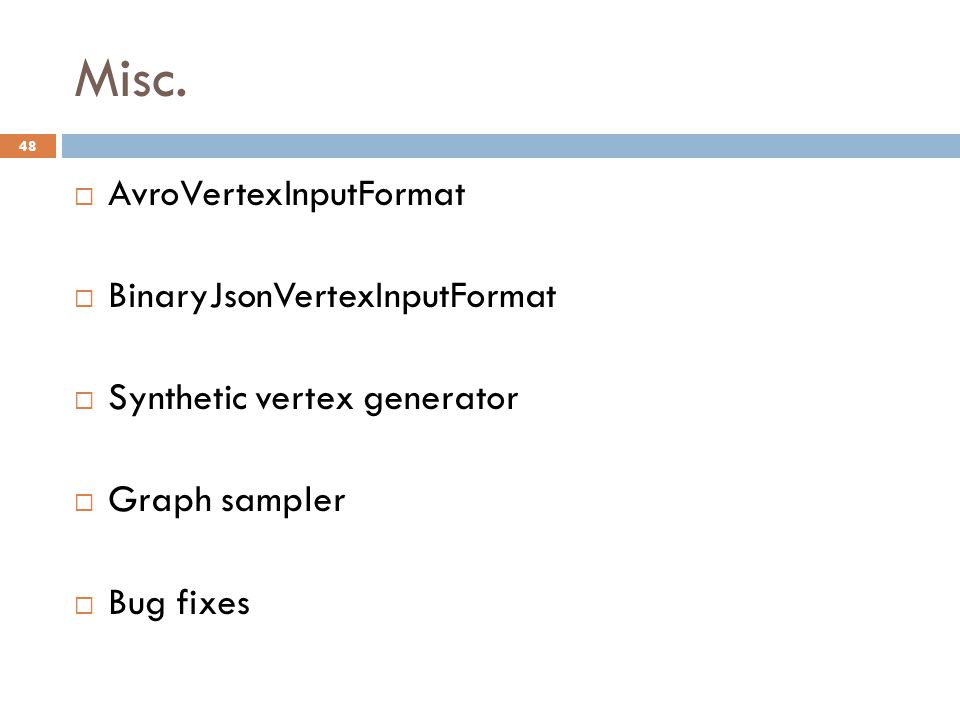Click the Bug fixes line
Image resolution: width=960 pixels, height=720 pixels.
179,603
